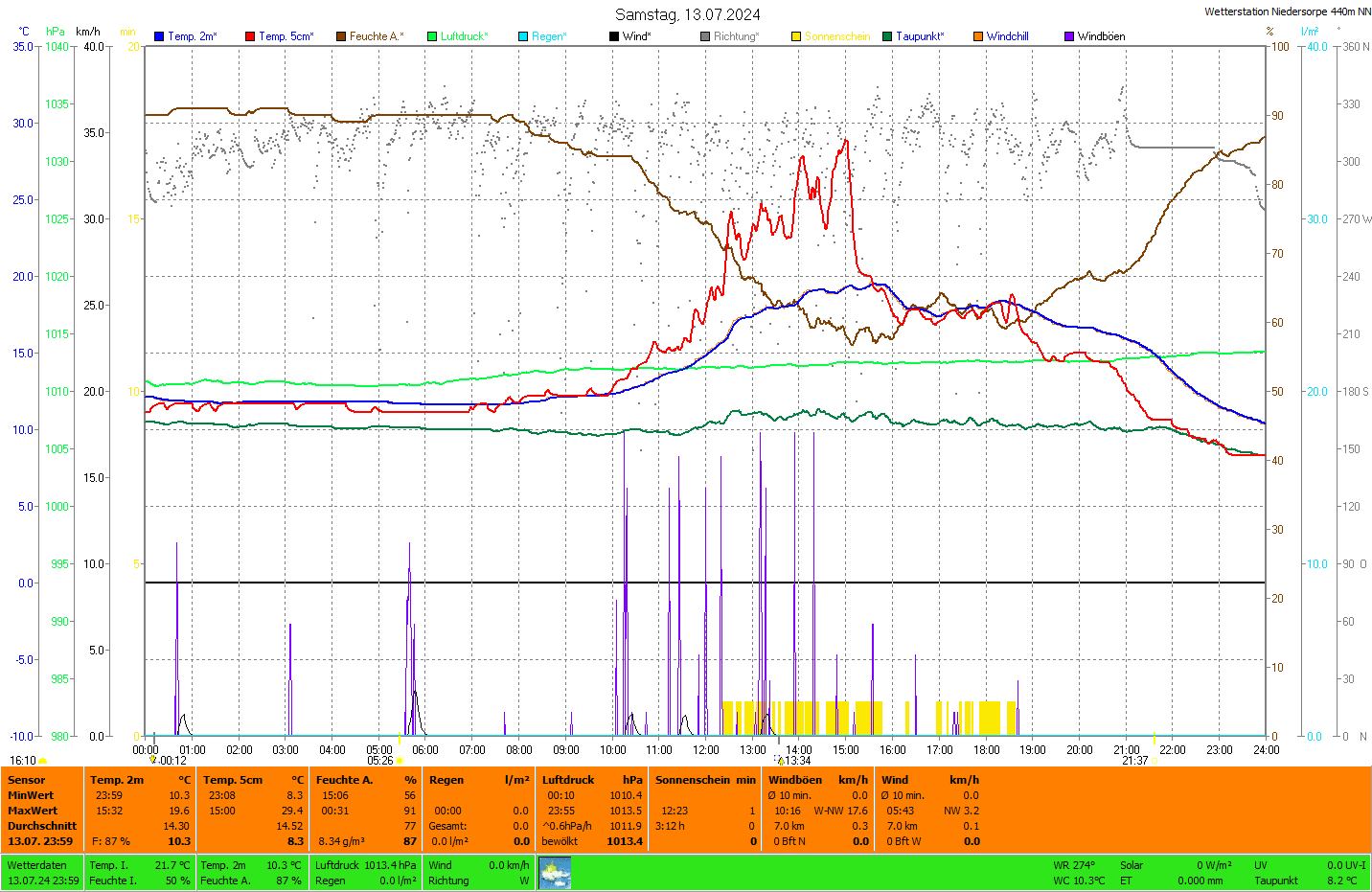Click the sun icon beside 16:10
Image resolution: width=1372 pixels, height=892 pixels.
43,762
